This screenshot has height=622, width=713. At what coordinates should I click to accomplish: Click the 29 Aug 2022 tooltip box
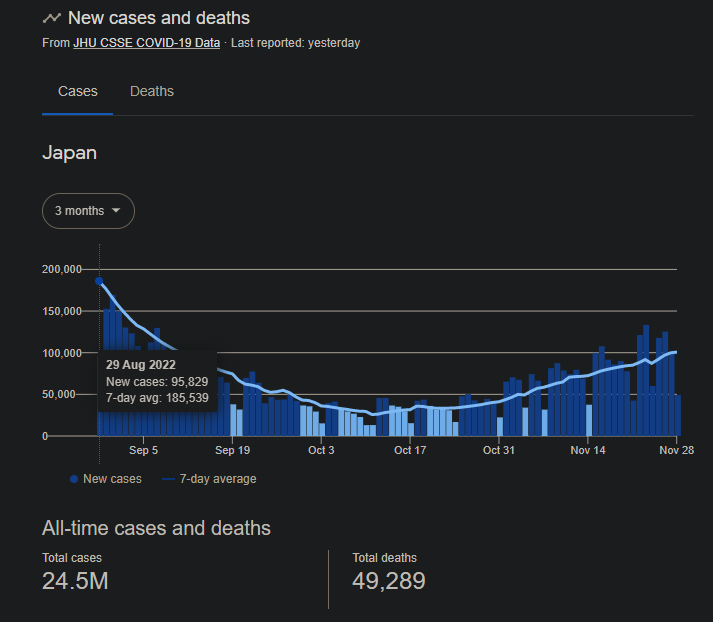157,381
